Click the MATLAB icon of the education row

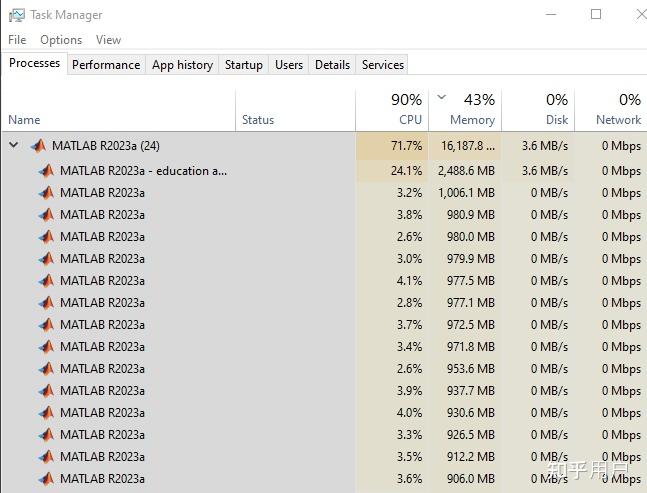(46, 171)
